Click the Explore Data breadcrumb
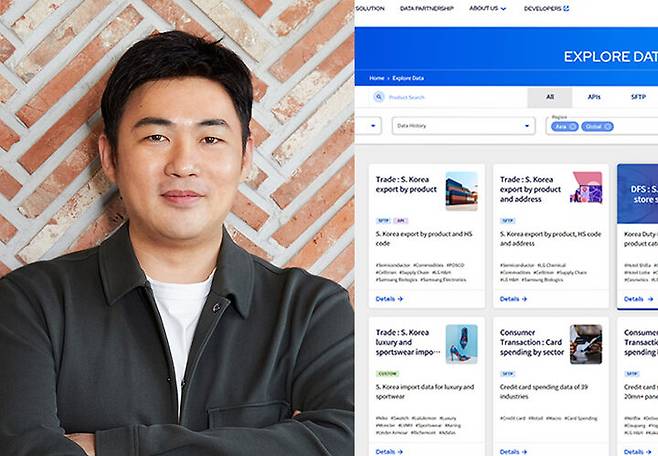This screenshot has height=456, width=658. point(408,78)
